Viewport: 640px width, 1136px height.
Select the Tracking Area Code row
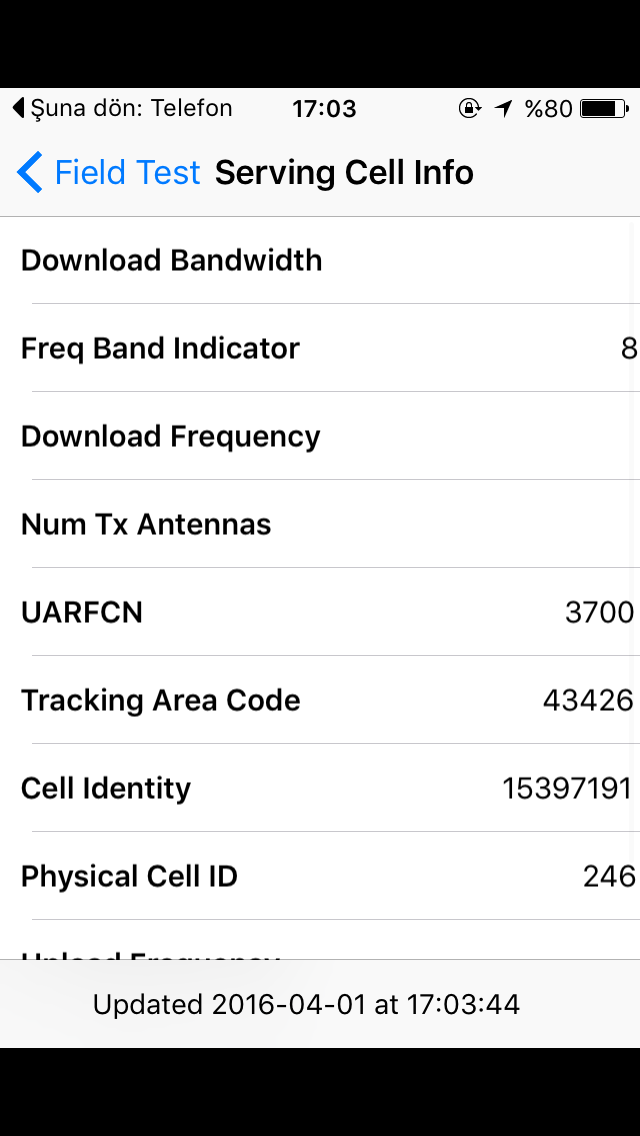tap(320, 700)
